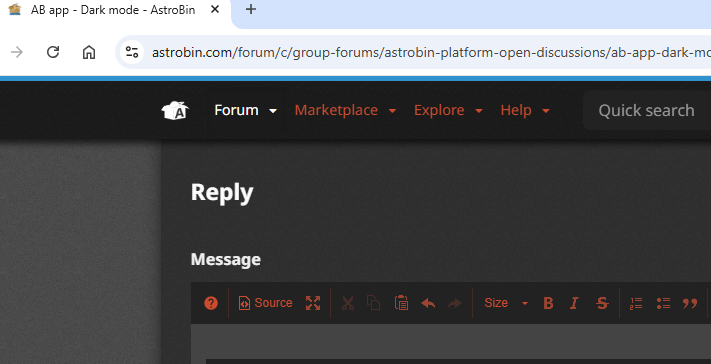This screenshot has width=711, height=364.
Task: Click the Redo arrow icon
Action: (x=454, y=303)
